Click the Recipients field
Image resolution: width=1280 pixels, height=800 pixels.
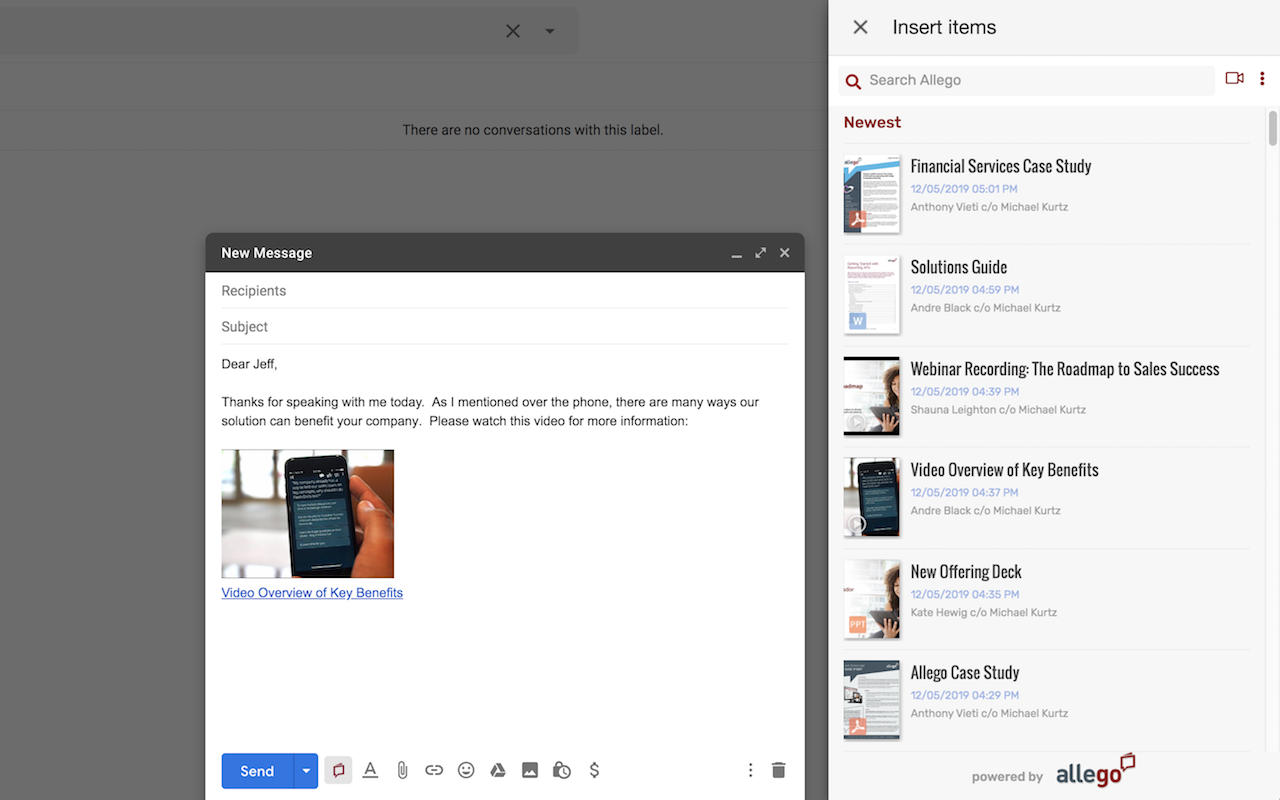pyautogui.click(x=505, y=291)
